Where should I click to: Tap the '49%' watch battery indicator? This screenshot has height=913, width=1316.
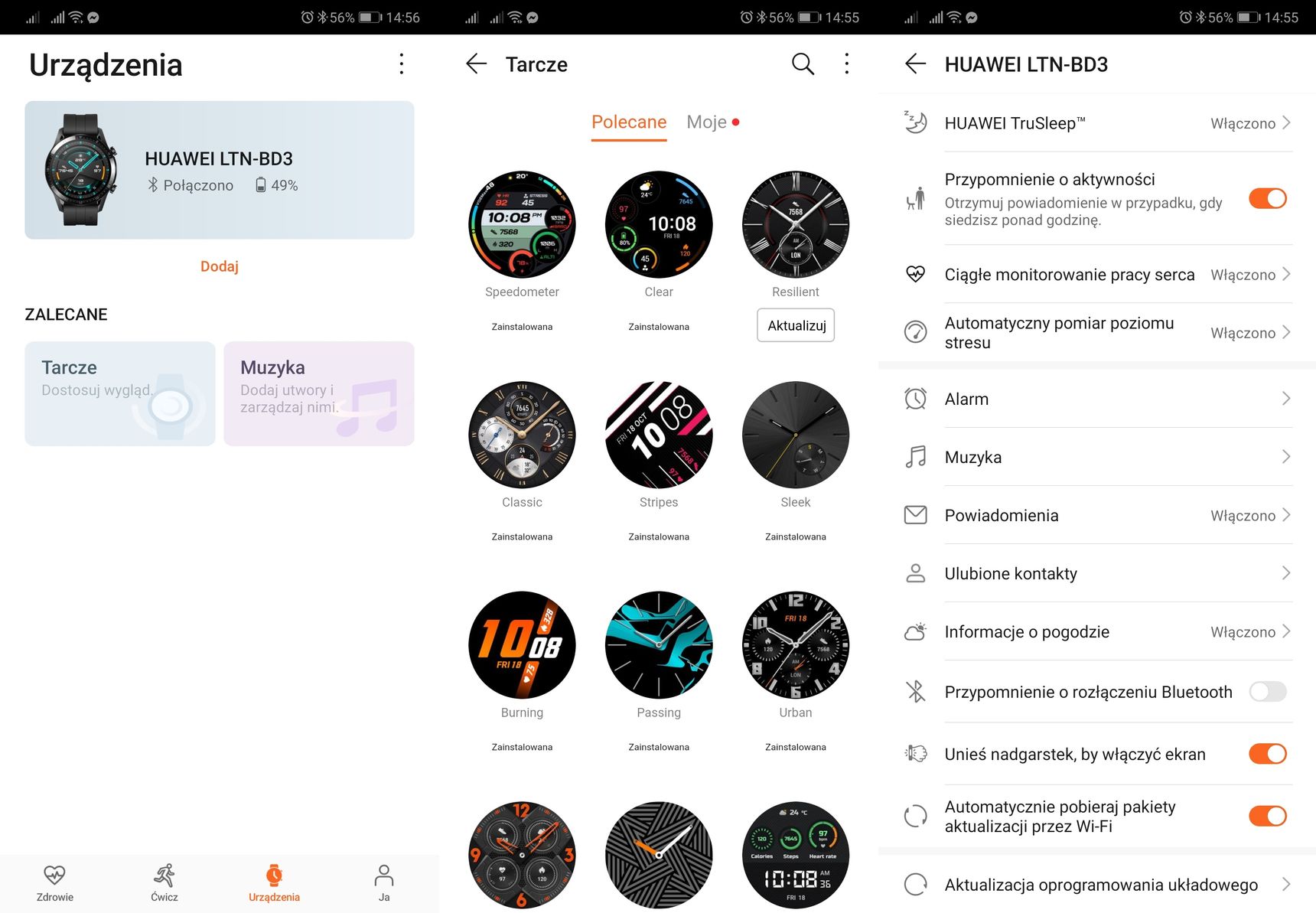(x=276, y=185)
